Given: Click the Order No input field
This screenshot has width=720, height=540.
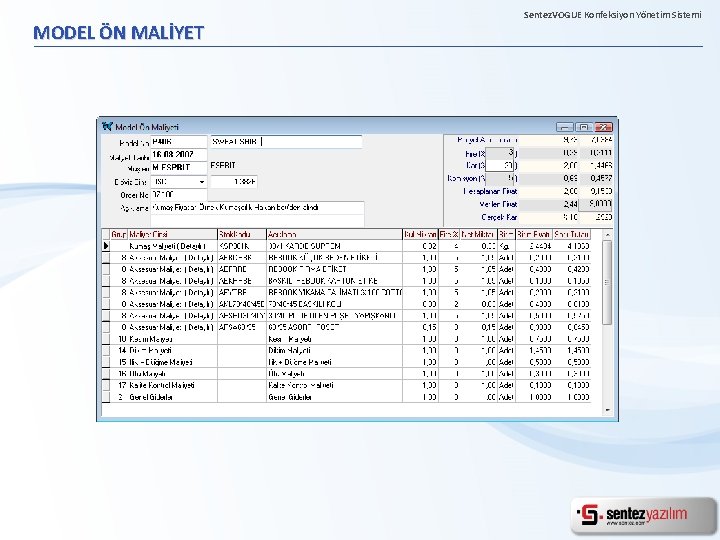Looking at the screenshot, I should 179,195.
